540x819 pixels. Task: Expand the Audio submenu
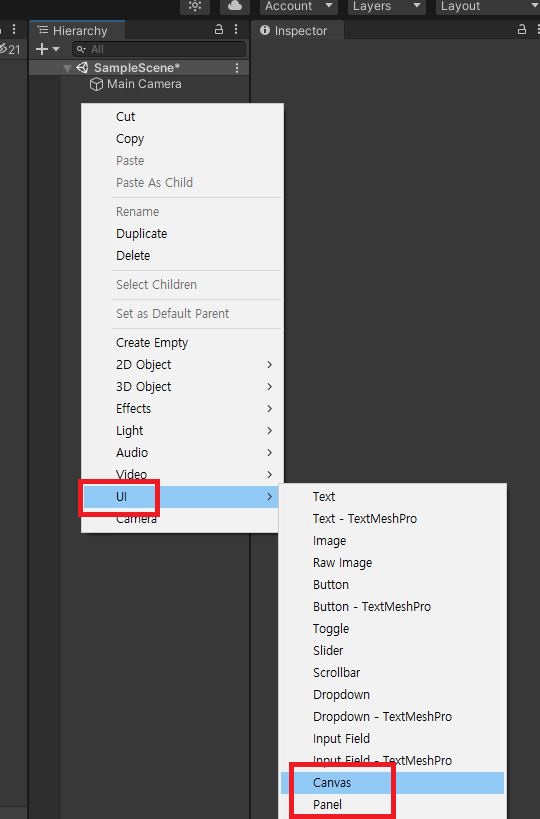pos(182,452)
